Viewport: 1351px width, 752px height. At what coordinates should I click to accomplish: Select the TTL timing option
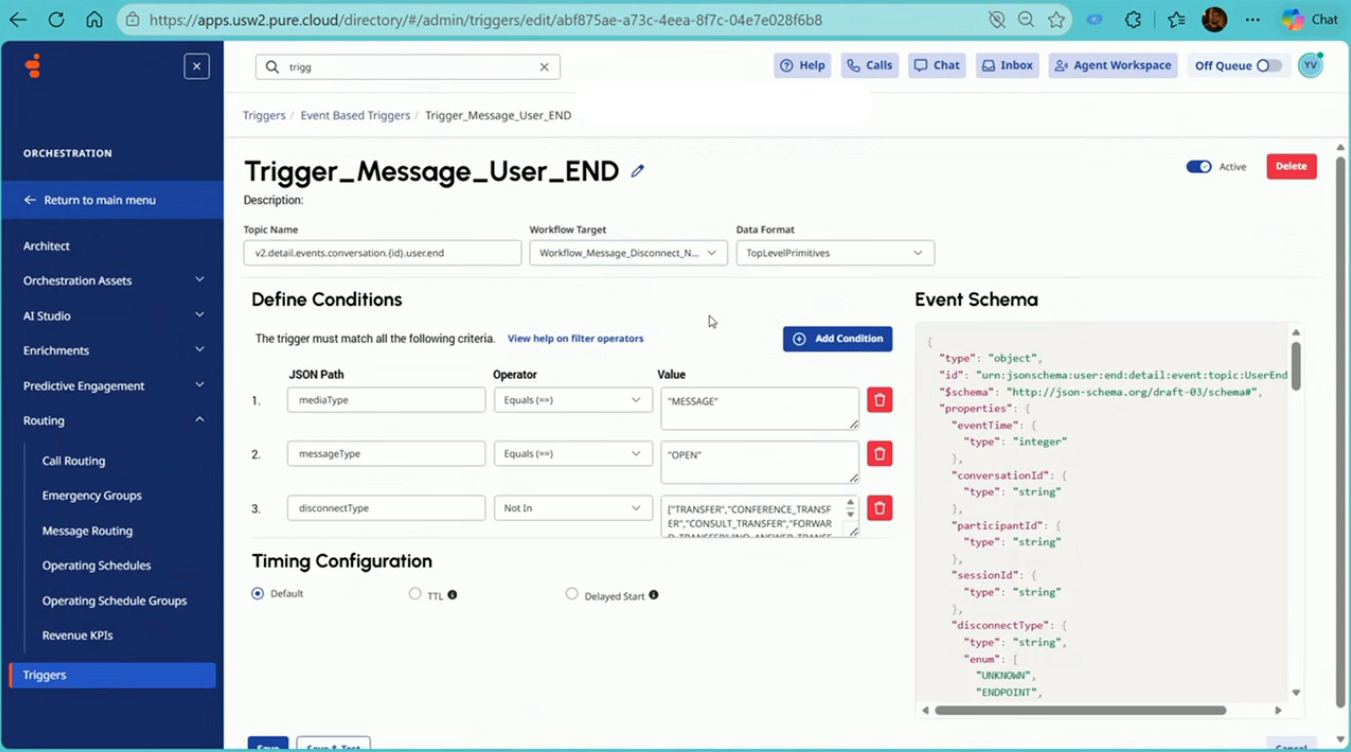[415, 594]
